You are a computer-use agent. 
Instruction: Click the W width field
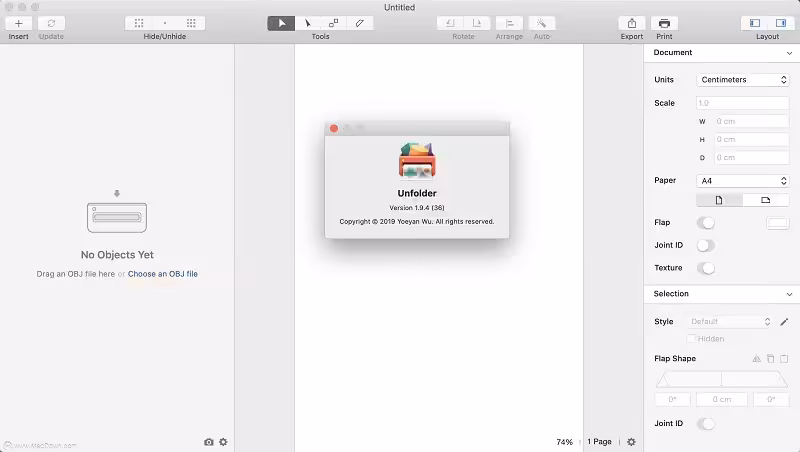[751, 121]
